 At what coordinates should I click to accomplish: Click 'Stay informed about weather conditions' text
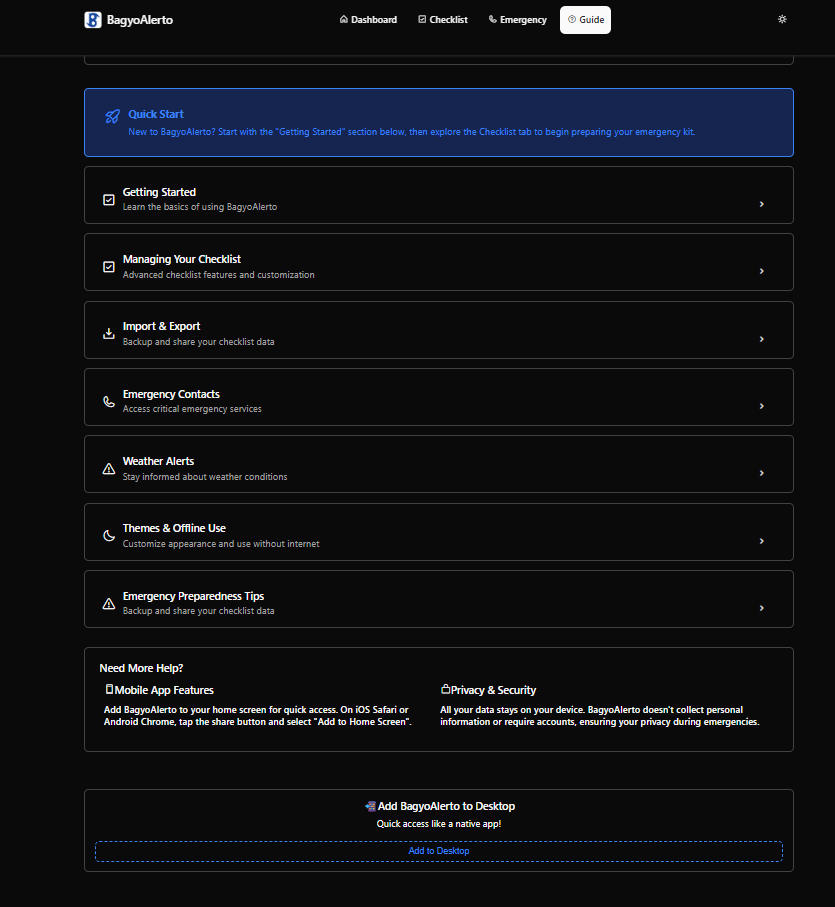(205, 477)
